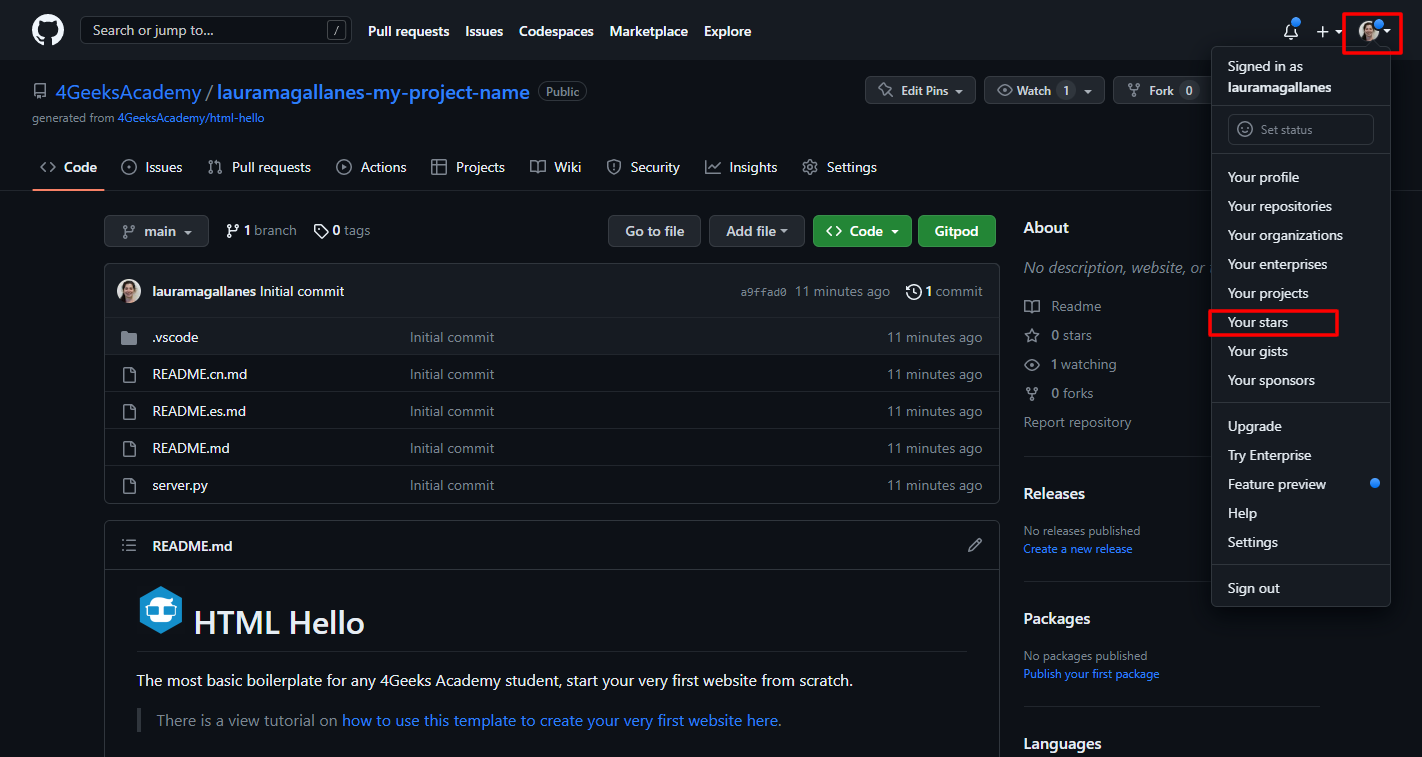This screenshot has width=1422, height=757.
Task: Open the .vscode folder
Action: (x=175, y=337)
